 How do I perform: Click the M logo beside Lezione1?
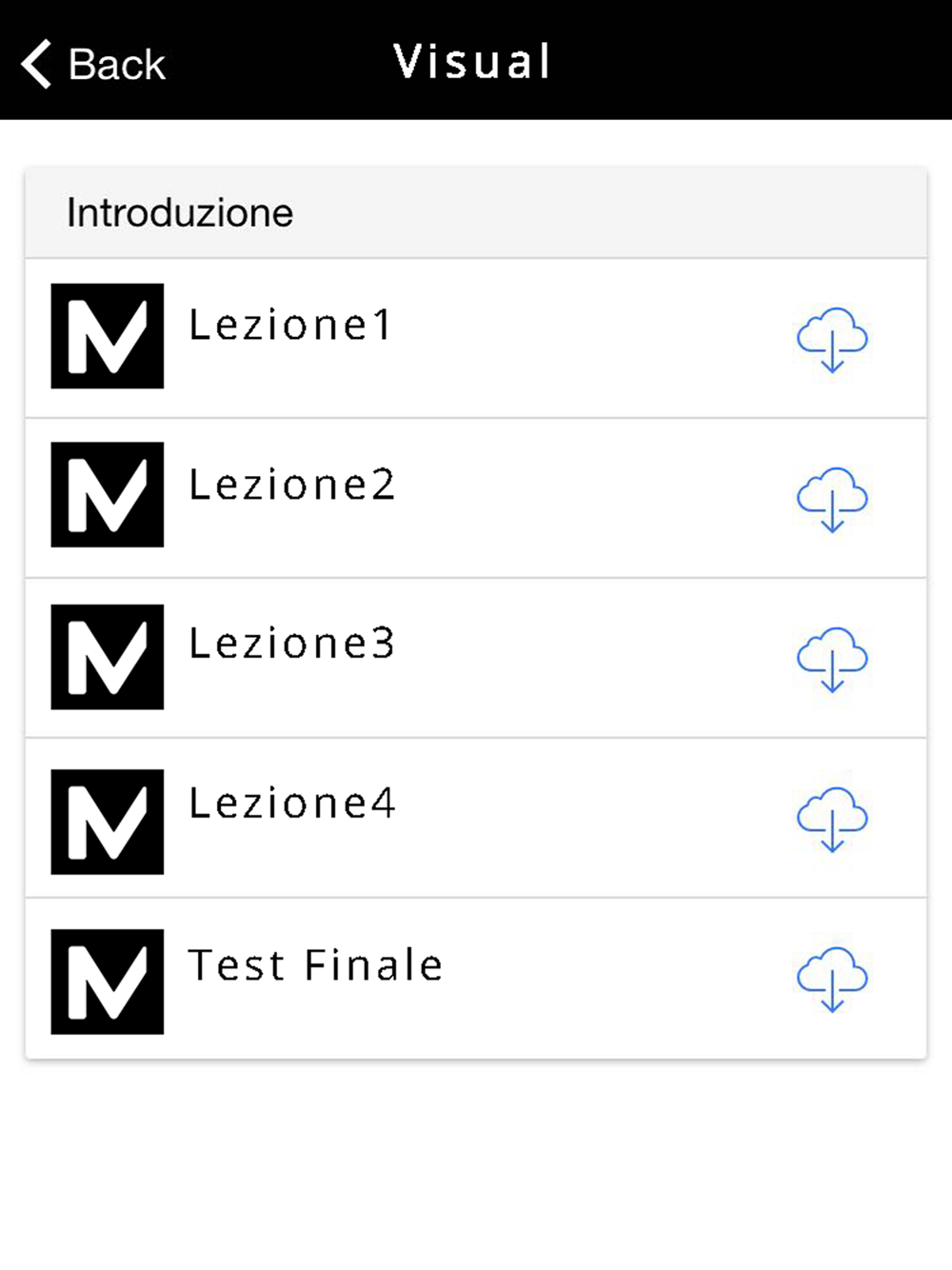[x=108, y=336]
